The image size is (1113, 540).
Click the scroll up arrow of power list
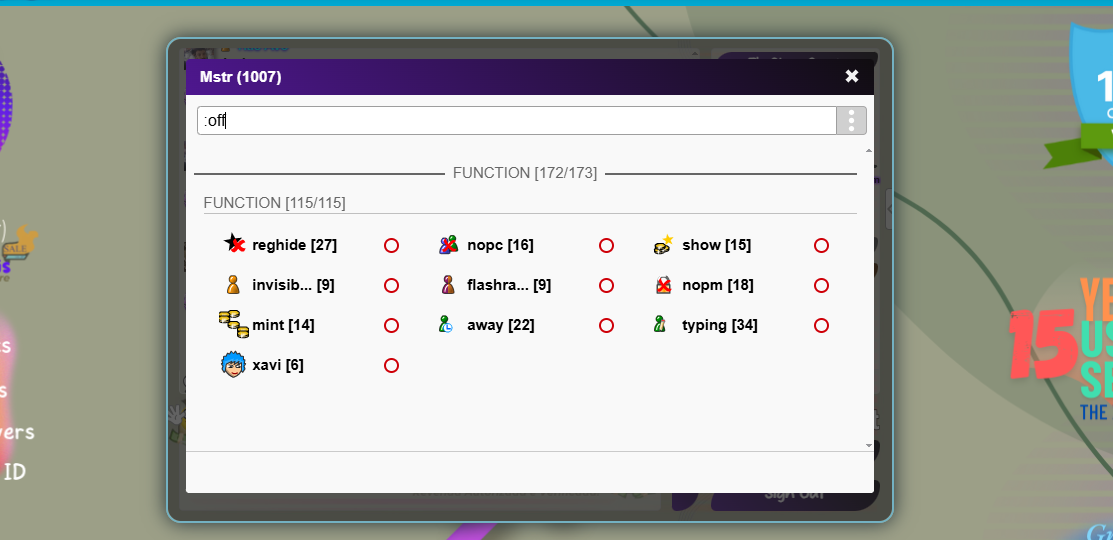pyautogui.click(x=869, y=150)
